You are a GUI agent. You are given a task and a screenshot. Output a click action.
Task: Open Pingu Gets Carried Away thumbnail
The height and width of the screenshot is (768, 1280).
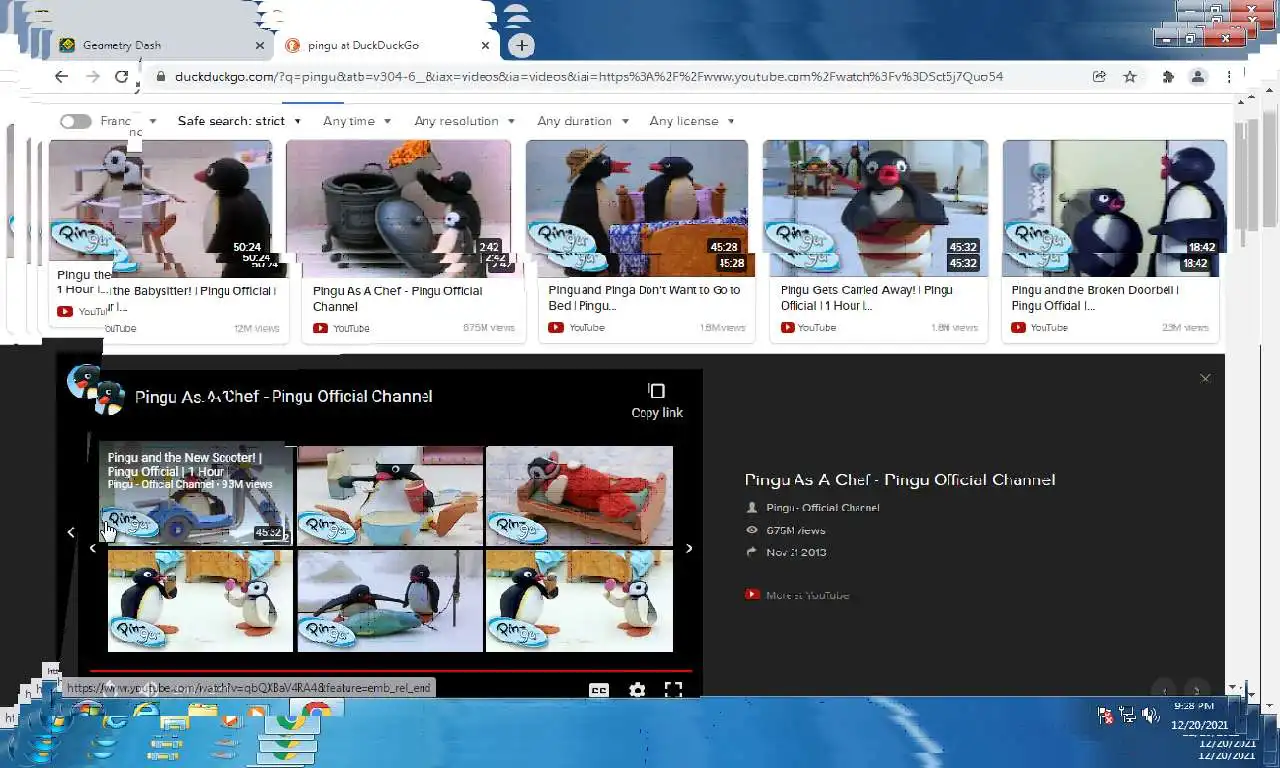[875, 208]
